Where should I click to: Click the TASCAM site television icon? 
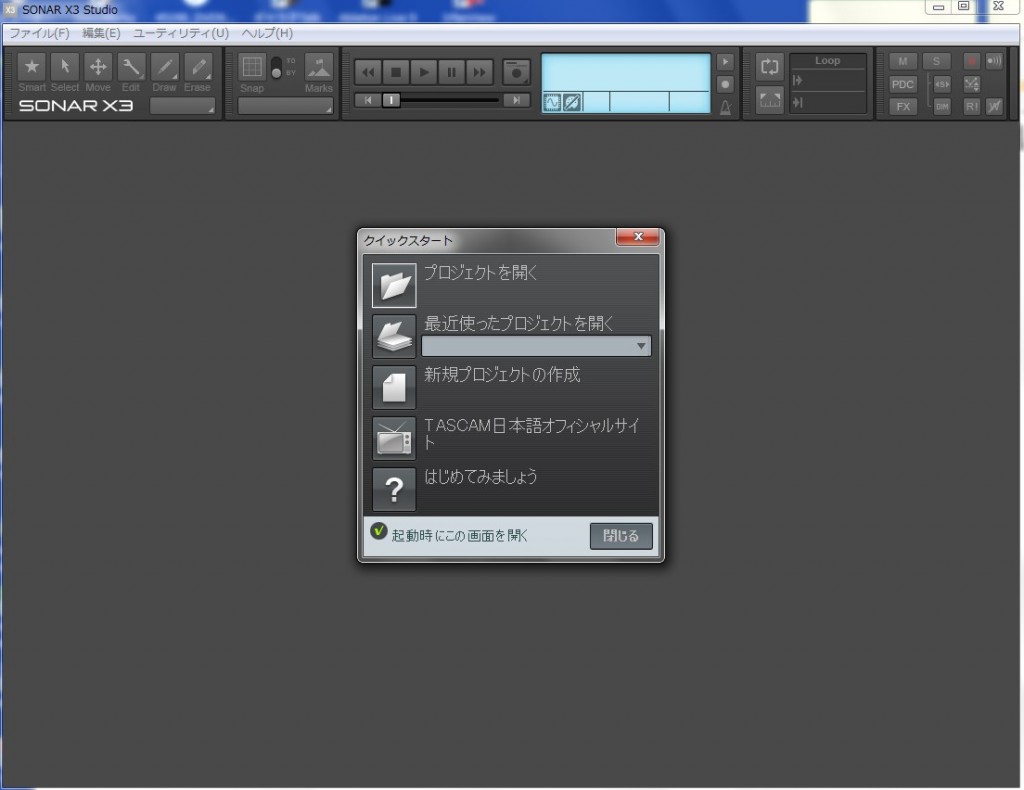point(394,438)
